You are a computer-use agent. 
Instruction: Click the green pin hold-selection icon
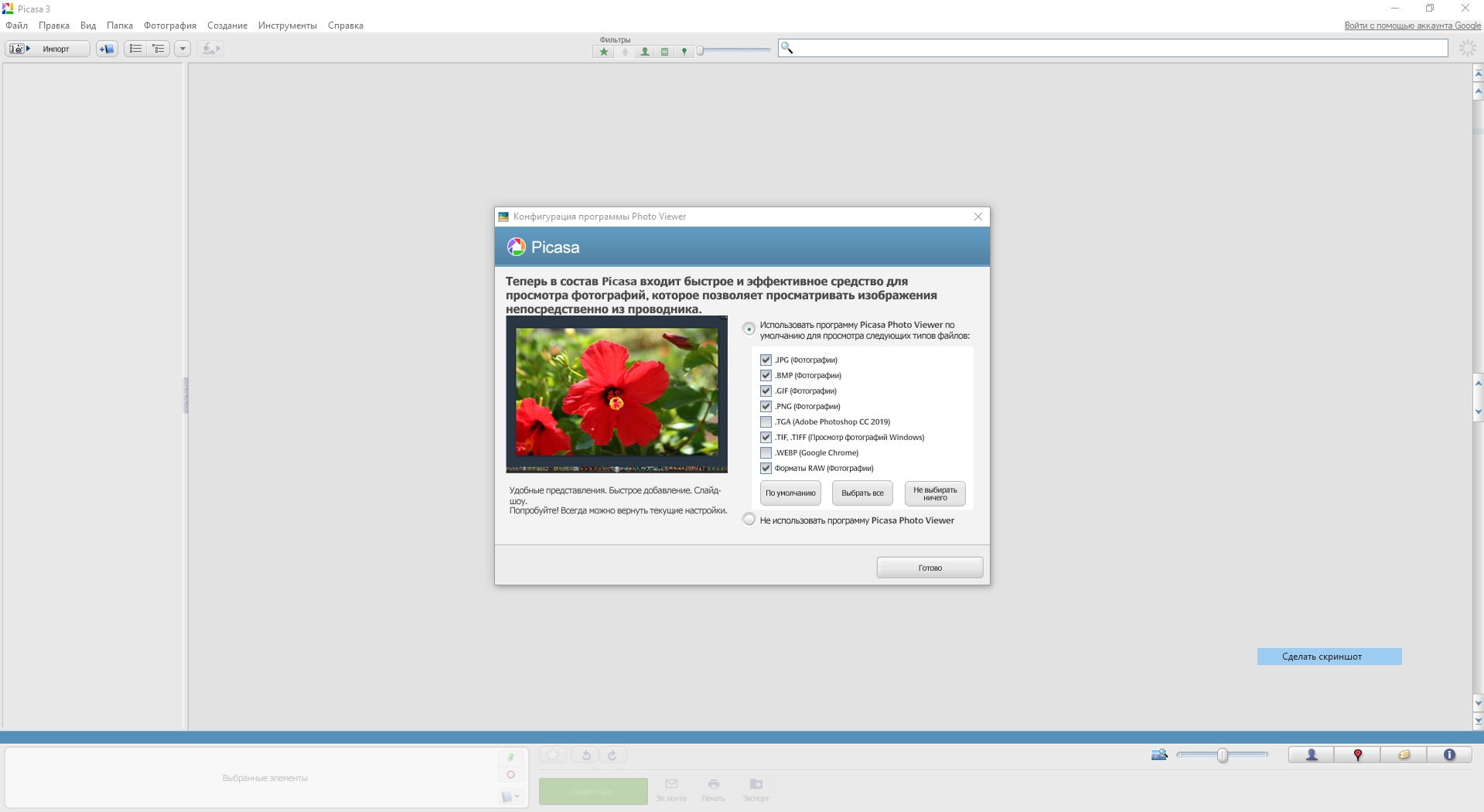point(510,758)
